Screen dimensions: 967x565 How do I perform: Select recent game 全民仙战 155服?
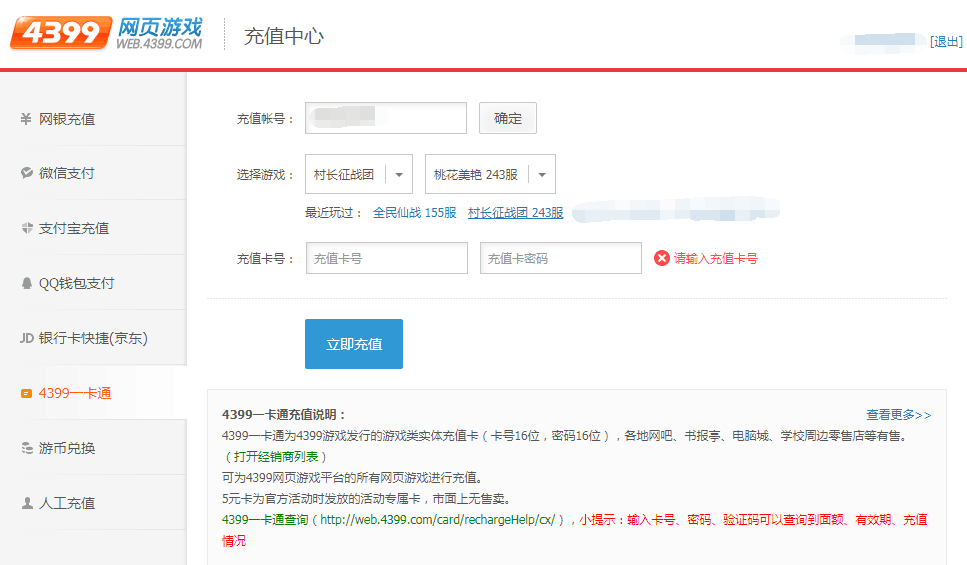coord(414,213)
